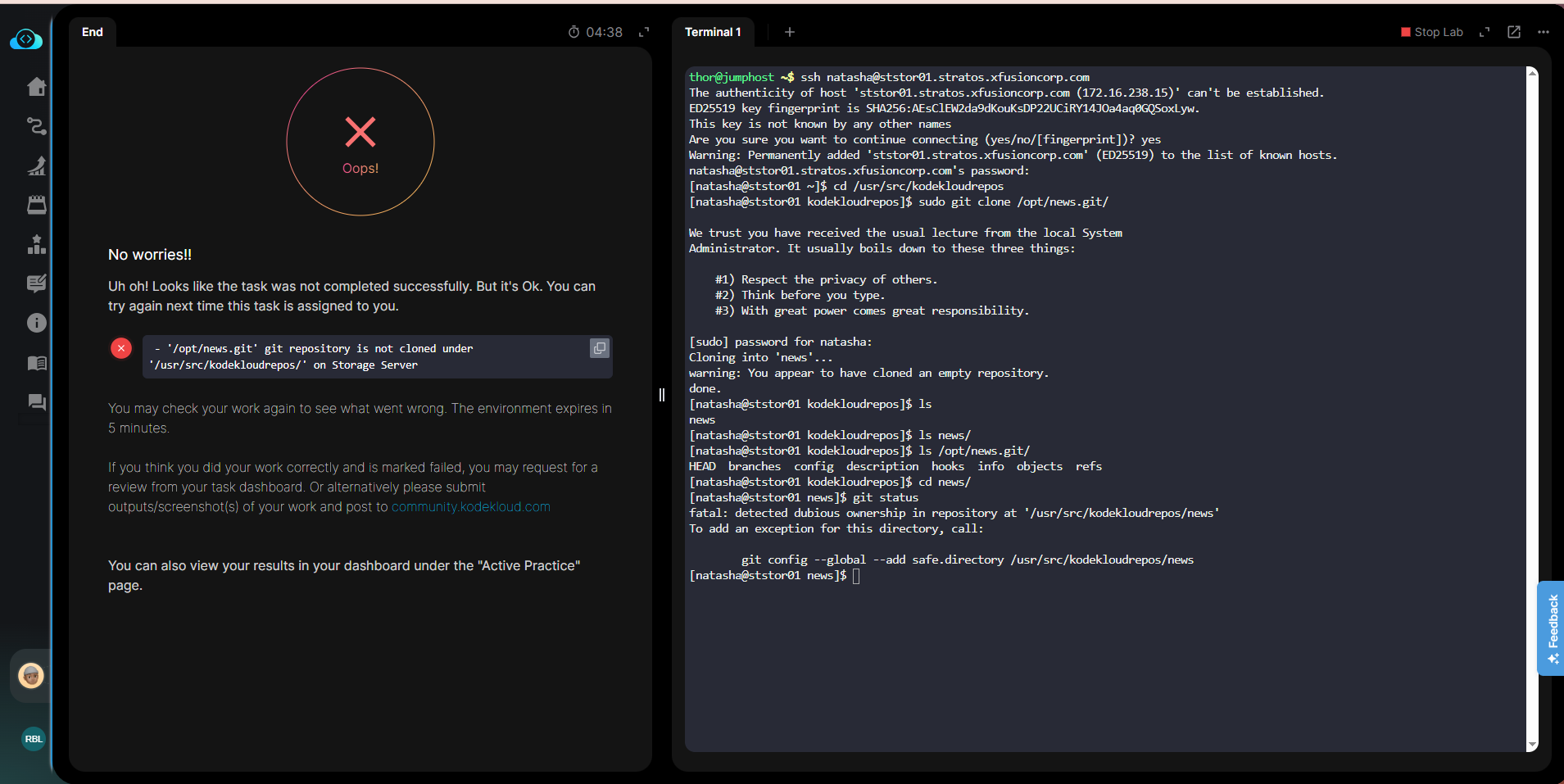1564x784 pixels.
Task: Open the growth chart progress icon
Action: [37, 165]
